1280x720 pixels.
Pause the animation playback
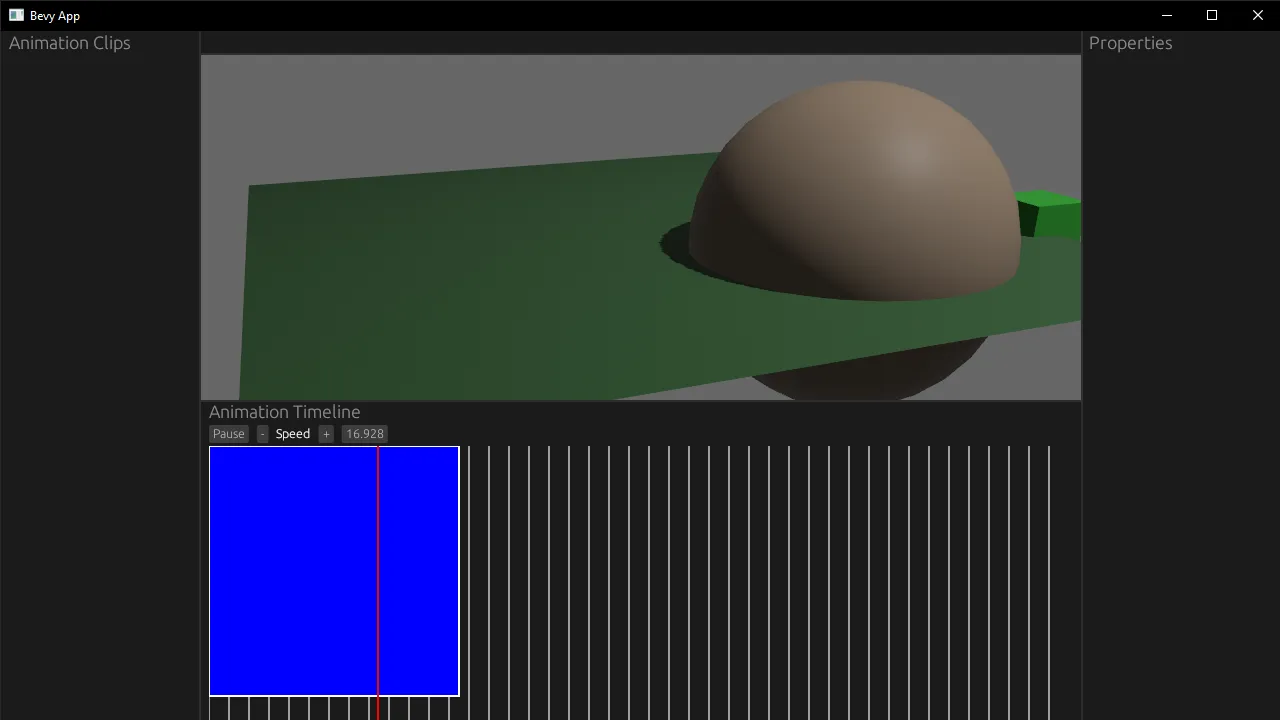point(228,433)
